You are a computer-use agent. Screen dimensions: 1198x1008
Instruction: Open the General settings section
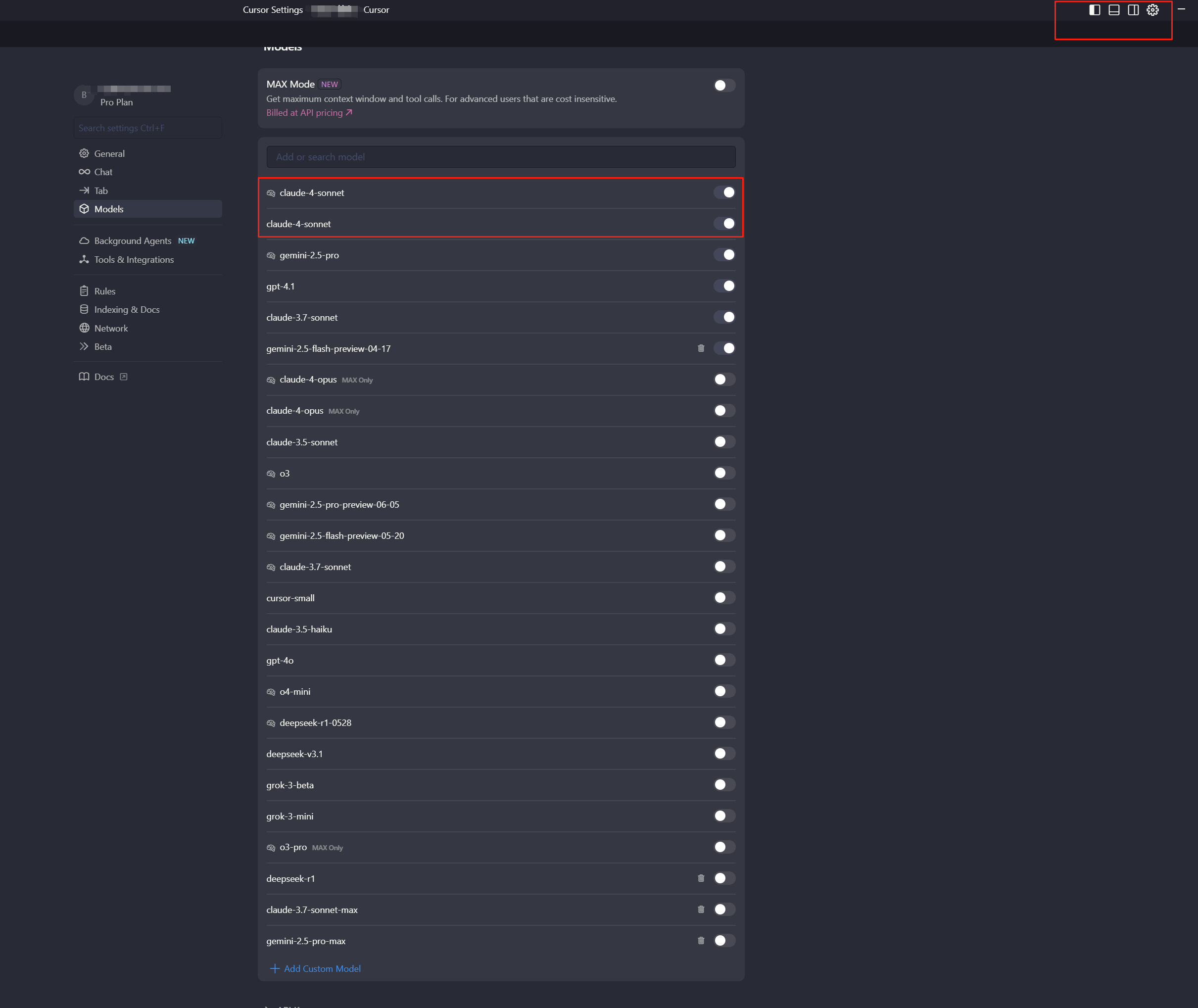[x=109, y=153]
